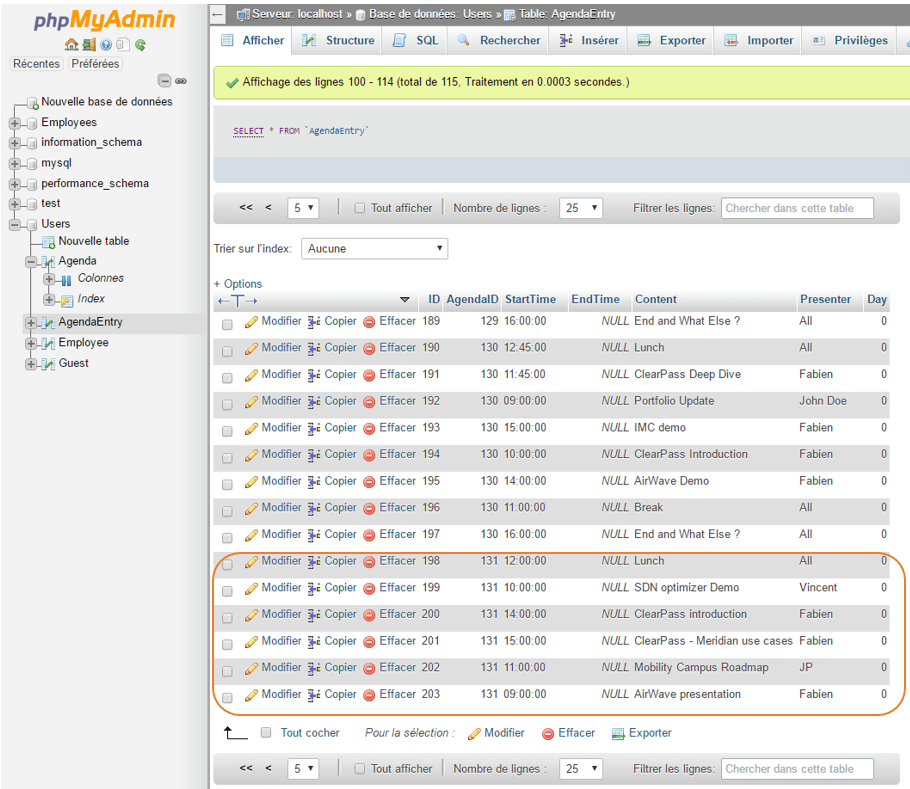Click the Récentes button in sidebar
The width and height of the screenshot is (910, 789).
(36, 64)
